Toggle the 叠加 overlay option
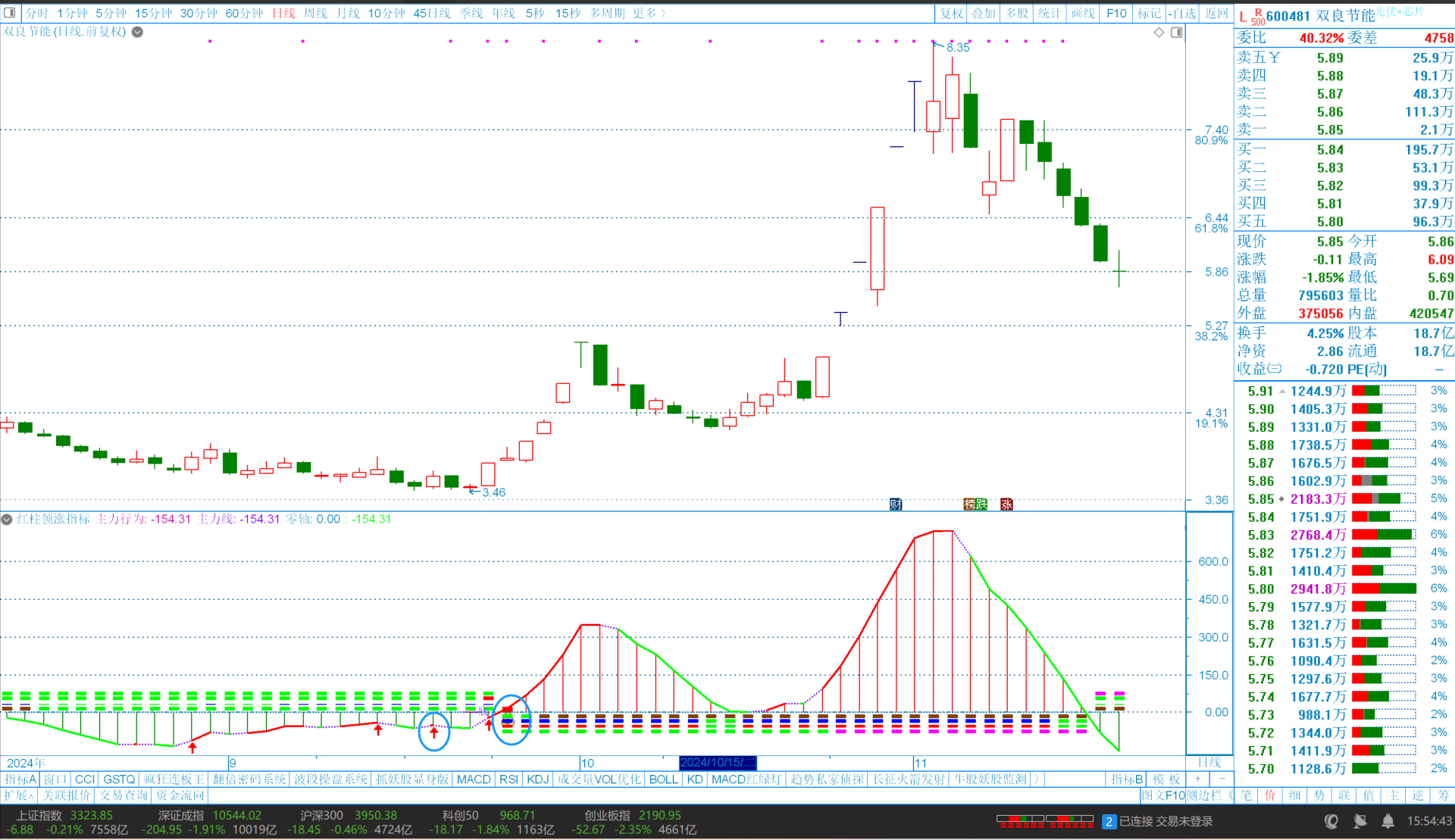This screenshot has width=1455, height=840. pos(984,13)
